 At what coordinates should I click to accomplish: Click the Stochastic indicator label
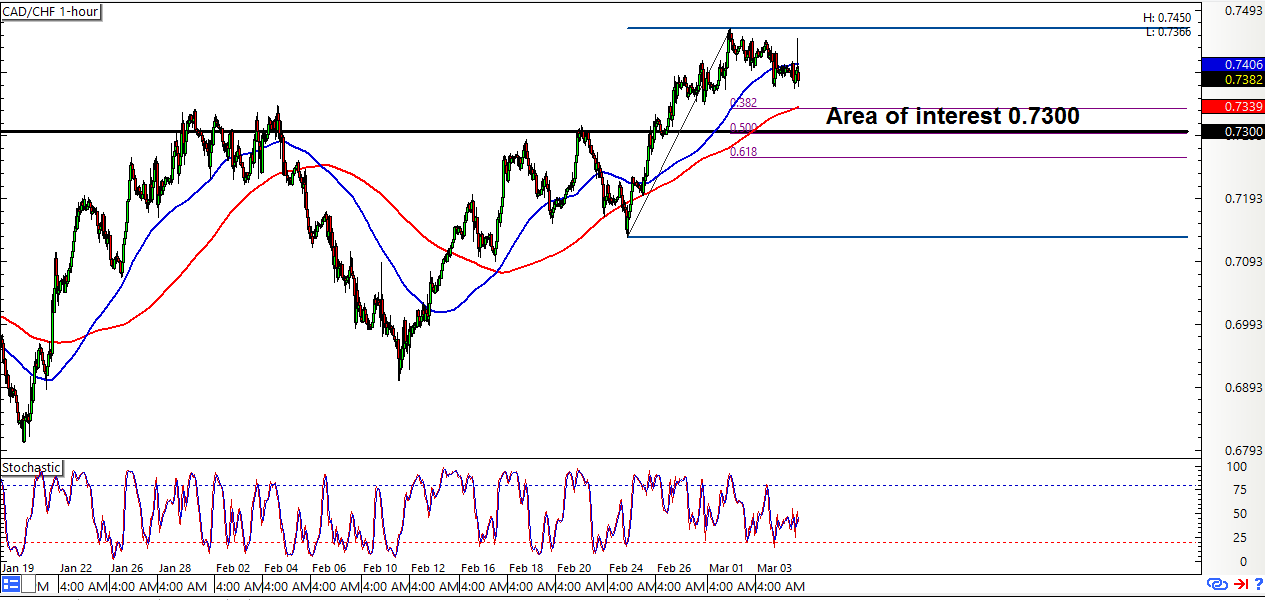[32, 468]
